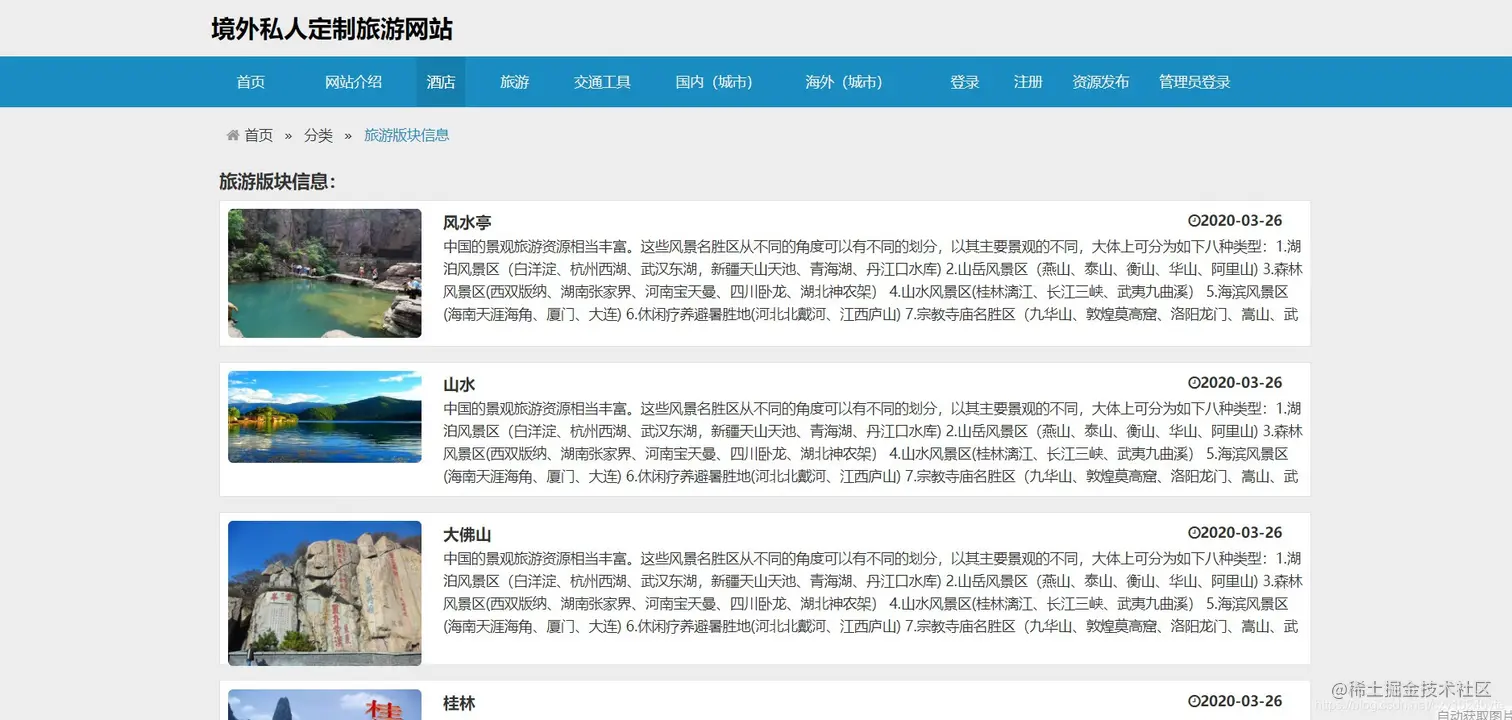Open the 资源发布 page
The width and height of the screenshot is (1512, 720).
coord(1100,82)
